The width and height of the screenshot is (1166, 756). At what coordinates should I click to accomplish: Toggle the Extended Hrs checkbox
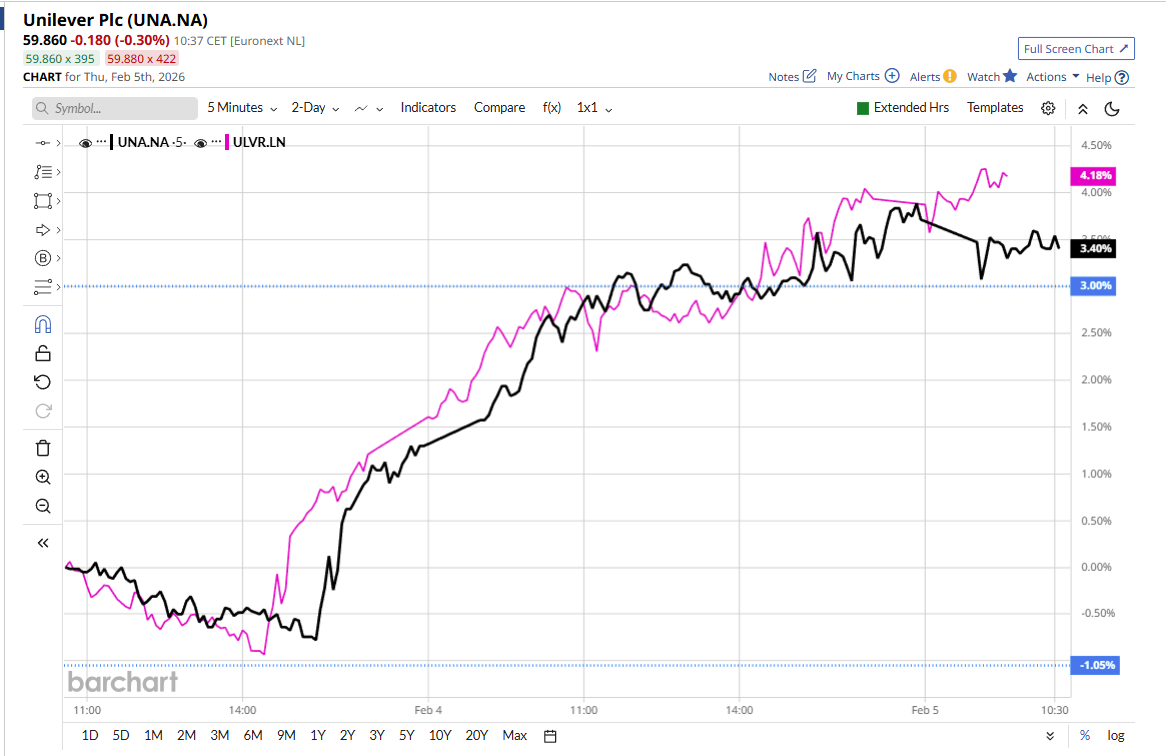pos(863,108)
